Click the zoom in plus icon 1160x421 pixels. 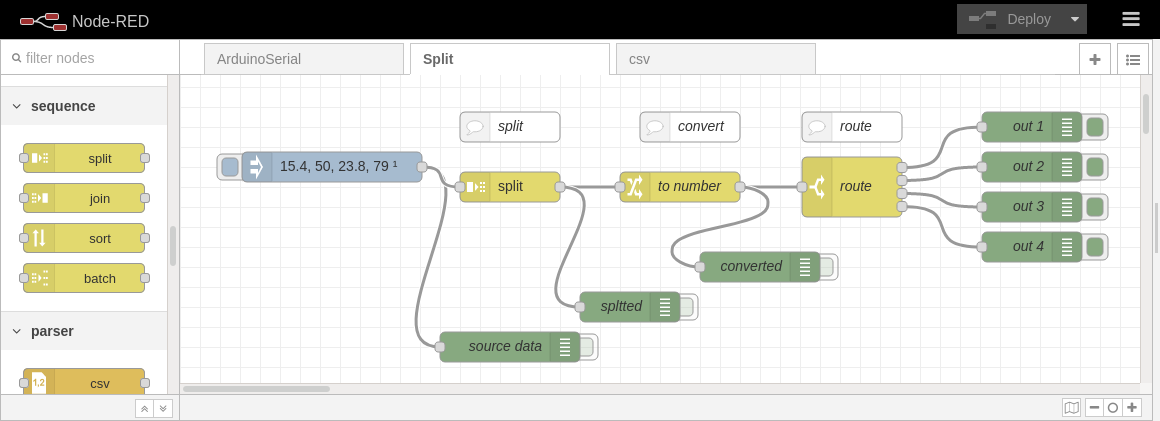point(1132,407)
